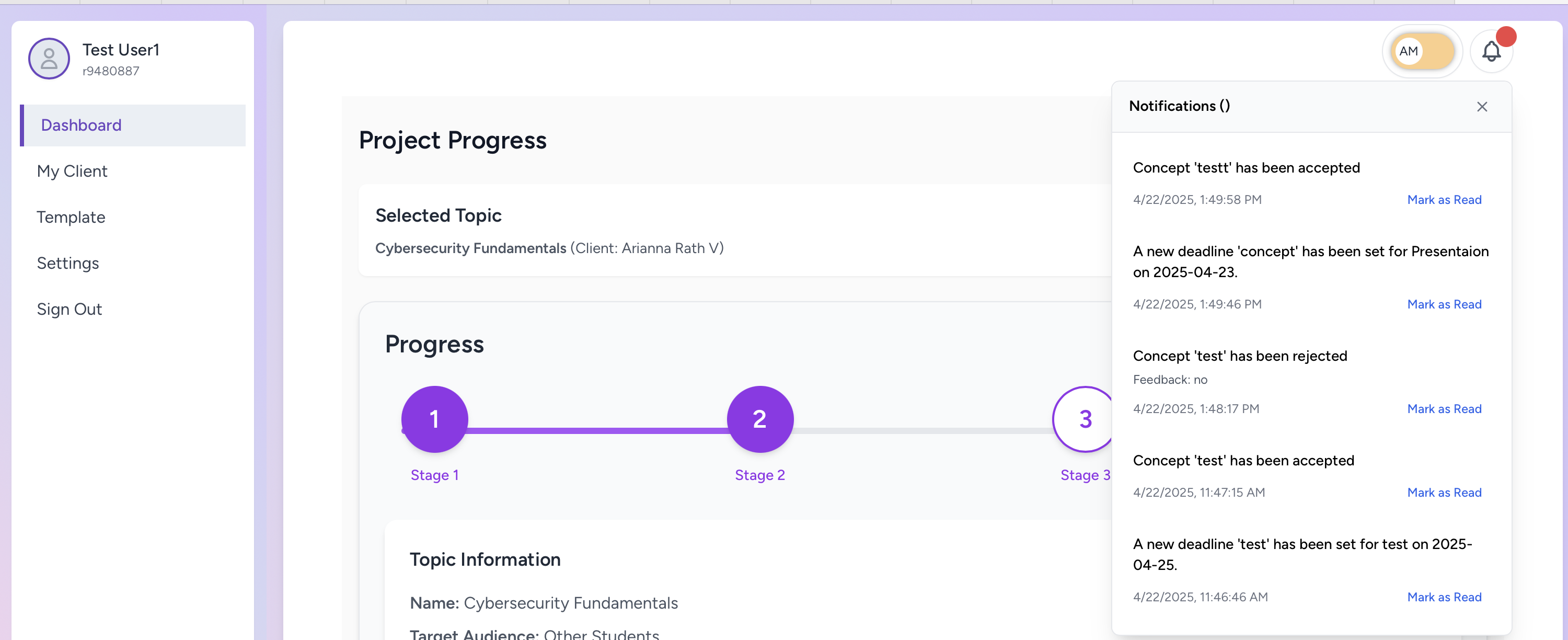The image size is (1568, 640).
Task: Select the Stage 1 progress circle
Action: coord(434,419)
